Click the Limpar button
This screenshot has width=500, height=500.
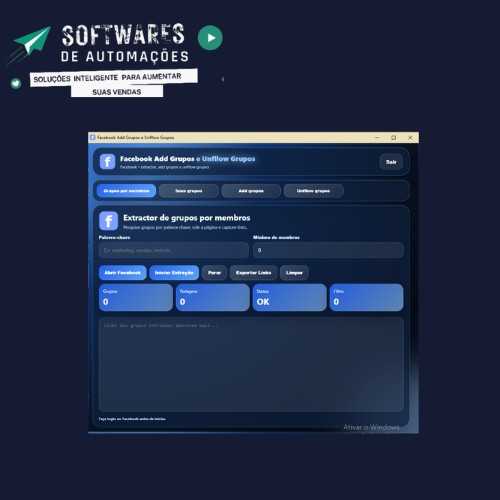click(294, 273)
